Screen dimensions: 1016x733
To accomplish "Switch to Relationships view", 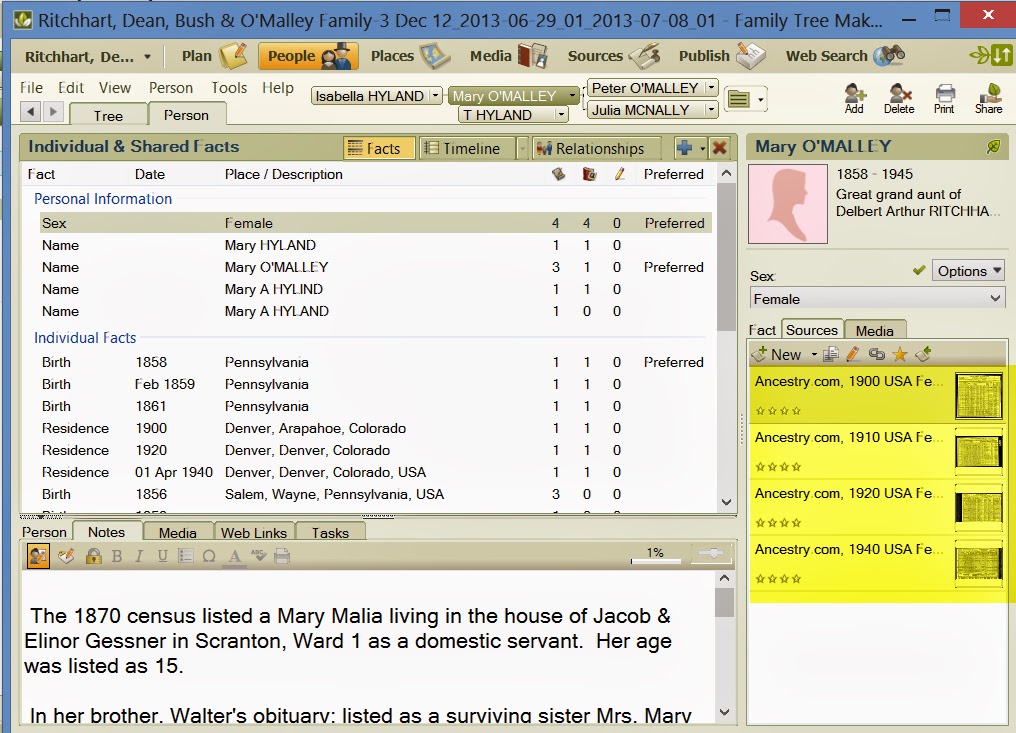I will (597, 148).
